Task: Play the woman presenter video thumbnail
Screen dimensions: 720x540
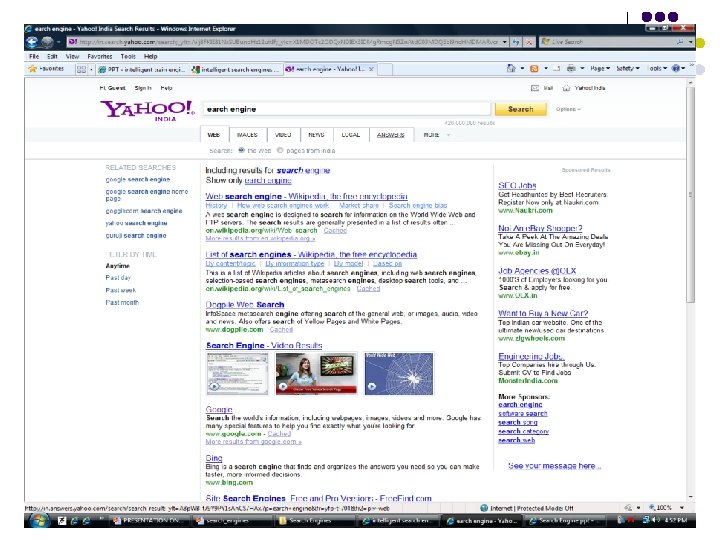Action: [x=316, y=374]
